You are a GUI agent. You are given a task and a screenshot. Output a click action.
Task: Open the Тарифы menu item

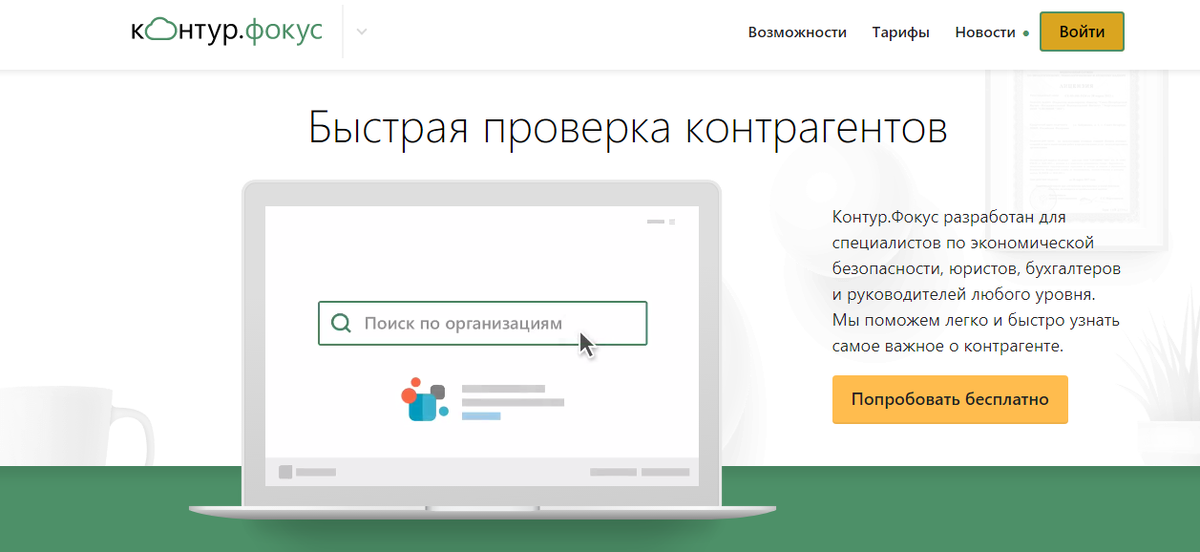point(901,32)
